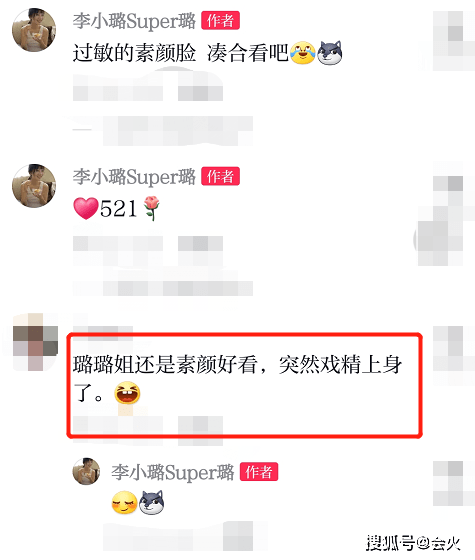The width and height of the screenshot is (475, 560).
Task: Click the username 李小璐Super璐 in the reply
Action: coord(172,472)
